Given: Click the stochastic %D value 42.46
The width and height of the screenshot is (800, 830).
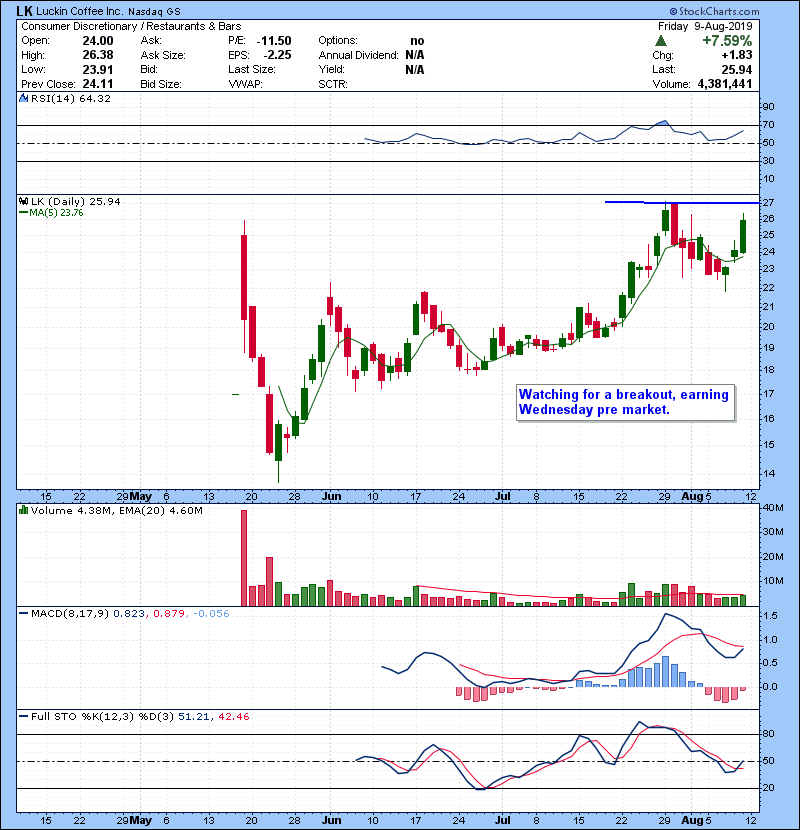Looking at the screenshot, I should tap(233, 716).
